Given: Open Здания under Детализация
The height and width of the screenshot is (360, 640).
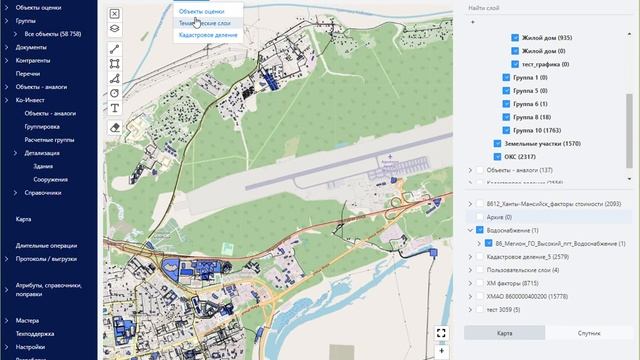Looking at the screenshot, I should [x=43, y=166].
